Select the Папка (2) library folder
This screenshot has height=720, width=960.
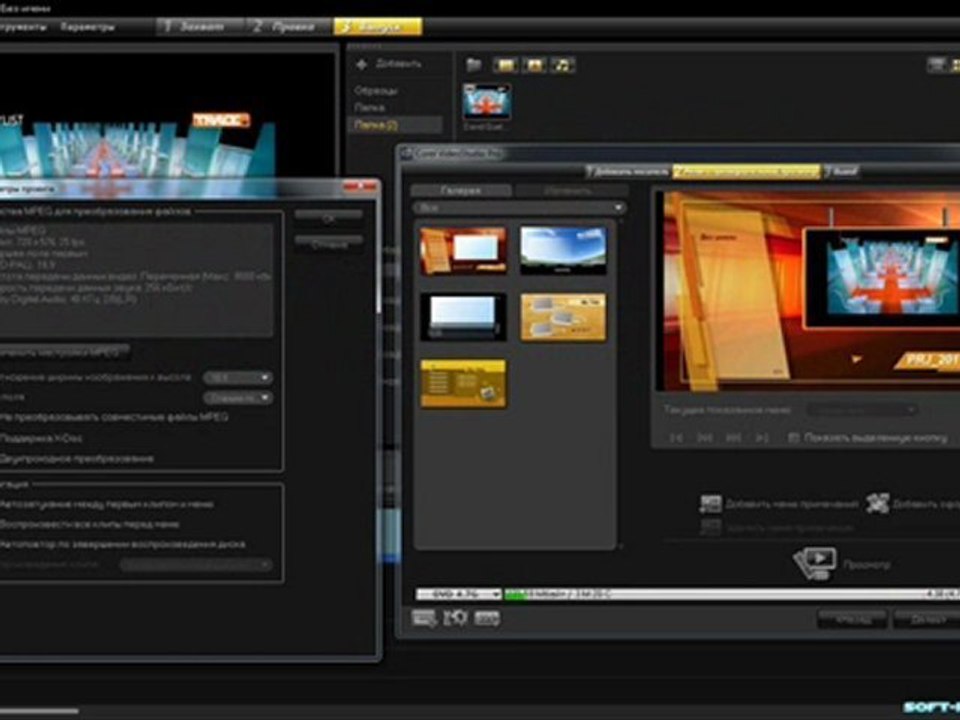point(394,125)
